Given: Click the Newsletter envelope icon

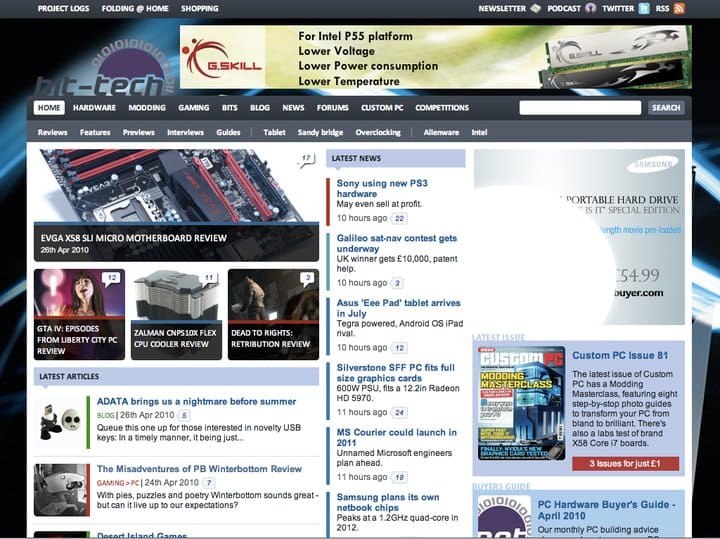Looking at the screenshot, I should tap(535, 8).
